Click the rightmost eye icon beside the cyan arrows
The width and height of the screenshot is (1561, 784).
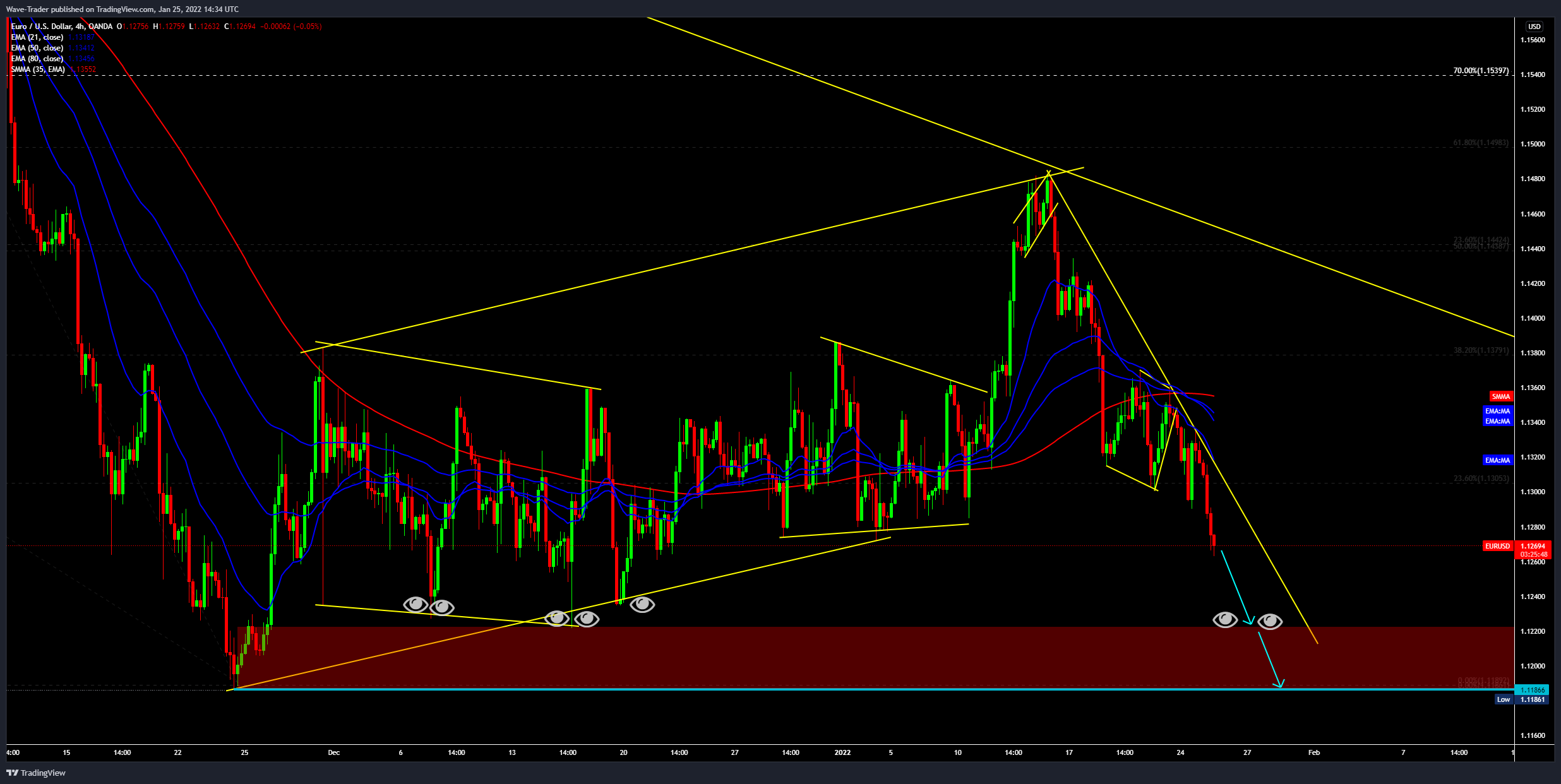(x=1270, y=622)
